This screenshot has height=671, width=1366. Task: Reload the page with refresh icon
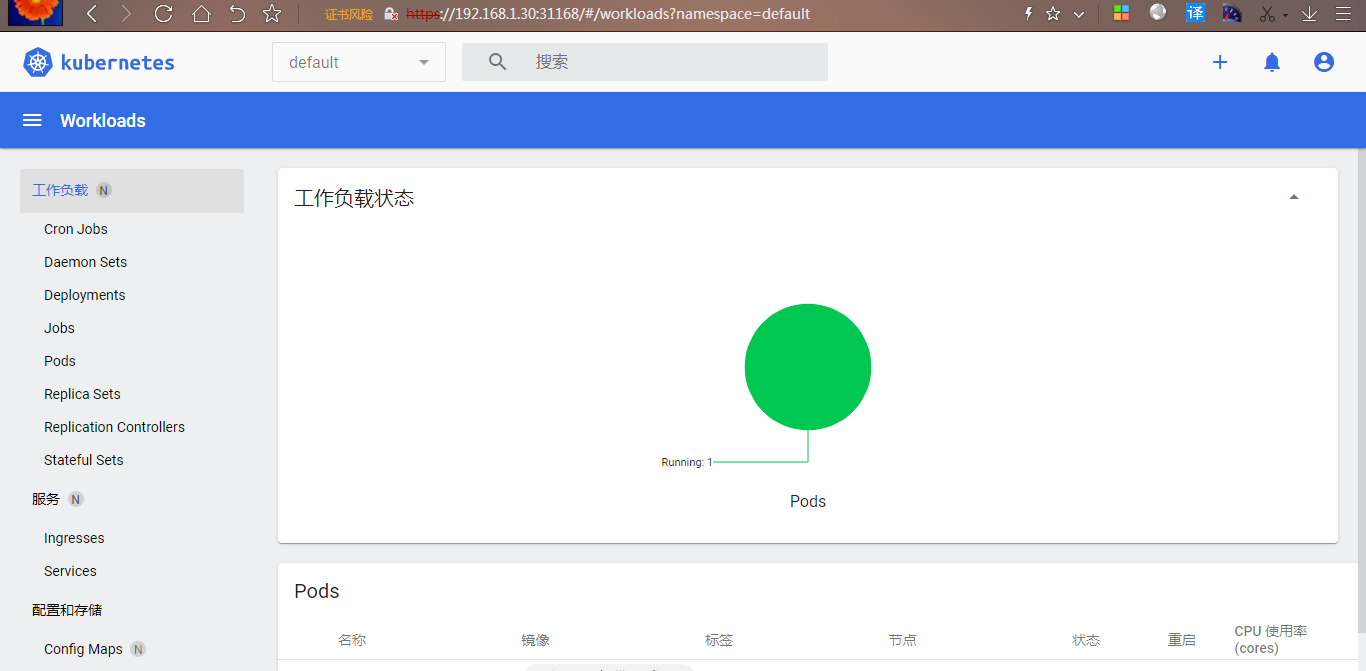point(164,14)
